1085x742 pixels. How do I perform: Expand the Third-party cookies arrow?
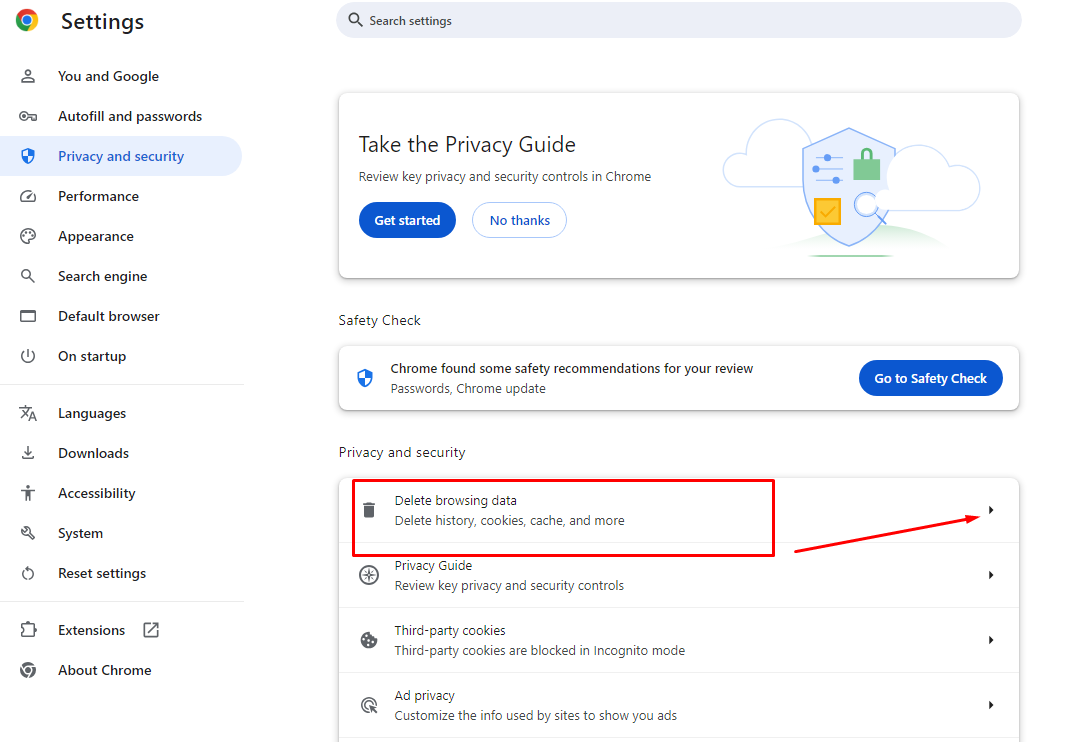(x=991, y=640)
